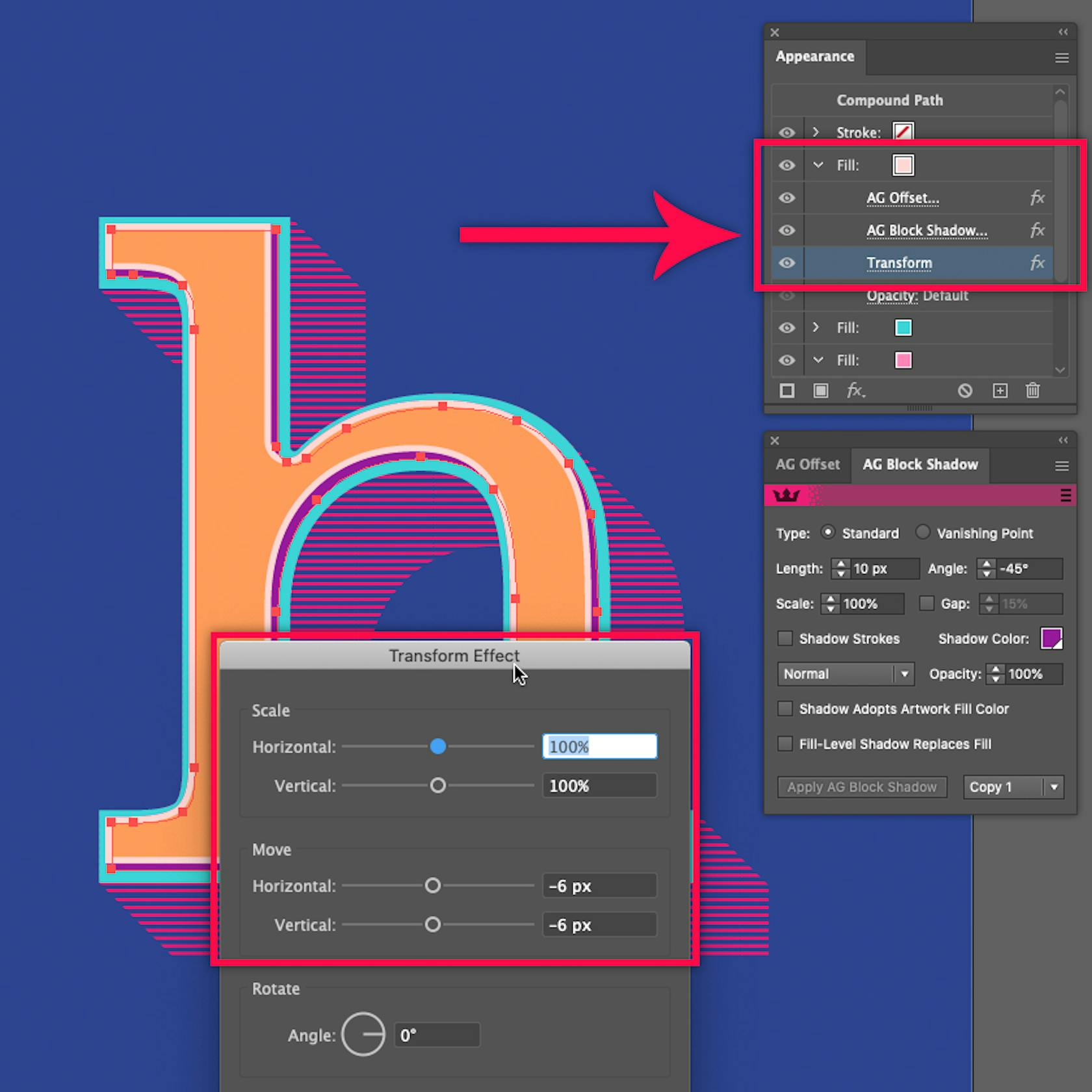Open the Transform effect settings link
The height and width of the screenshot is (1092, 1092).
click(899, 263)
